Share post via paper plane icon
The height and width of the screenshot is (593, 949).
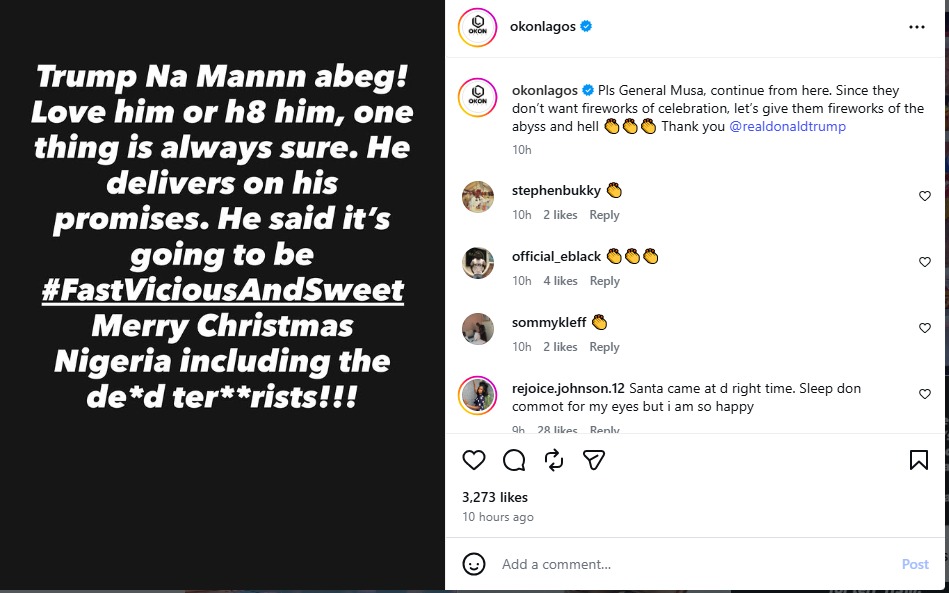point(594,460)
